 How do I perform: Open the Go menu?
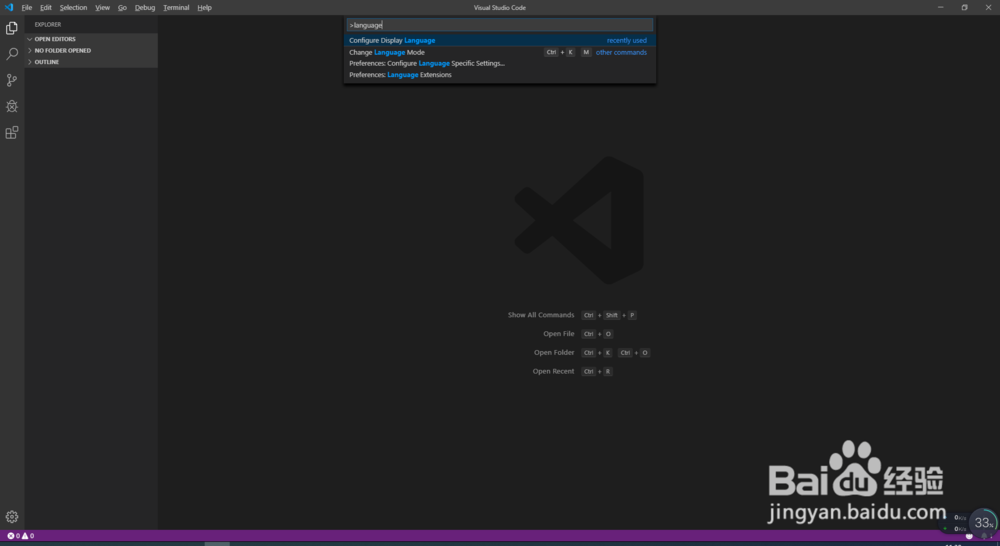click(122, 8)
